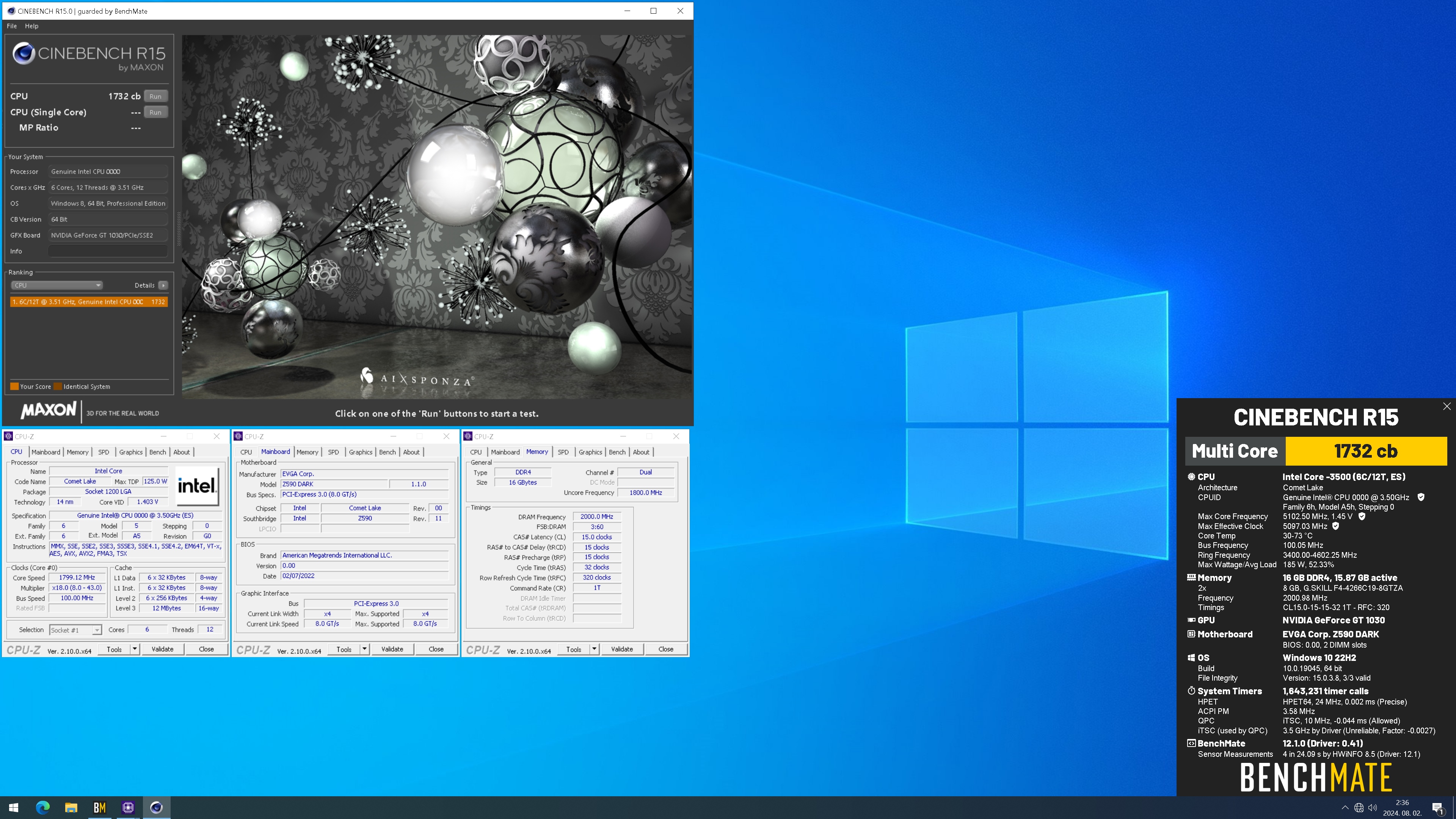The image size is (1456, 819).
Task: Open network status tray icon
Action: [1359, 808]
